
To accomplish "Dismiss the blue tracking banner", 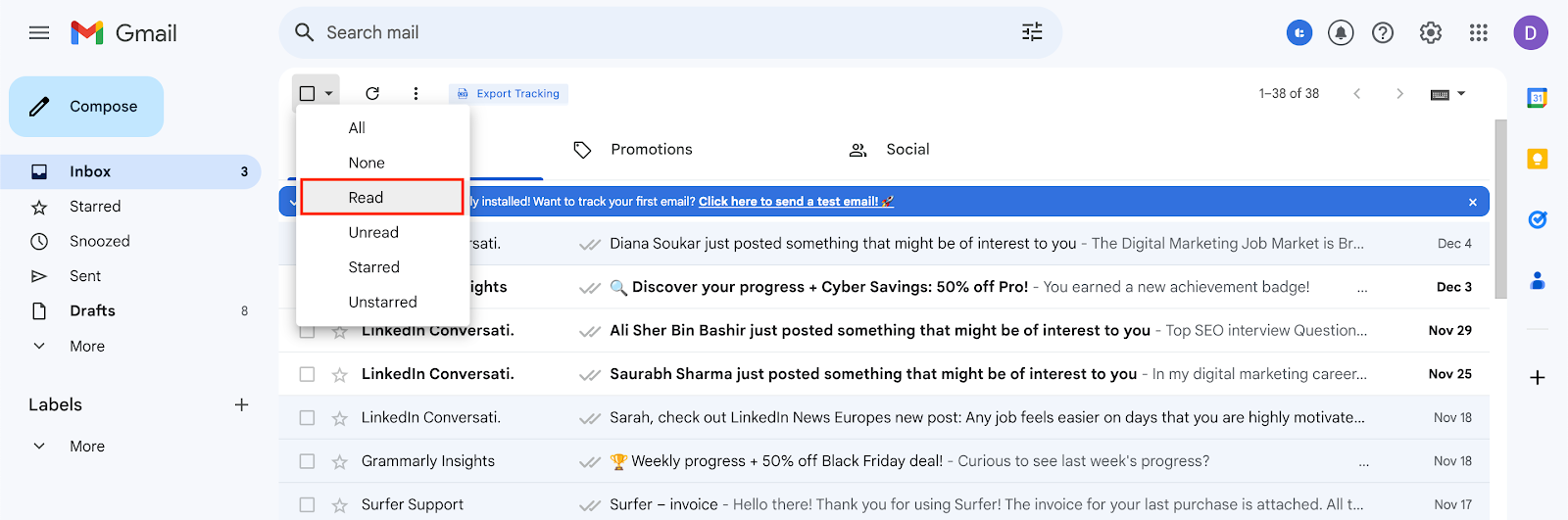I will [x=1473, y=202].
